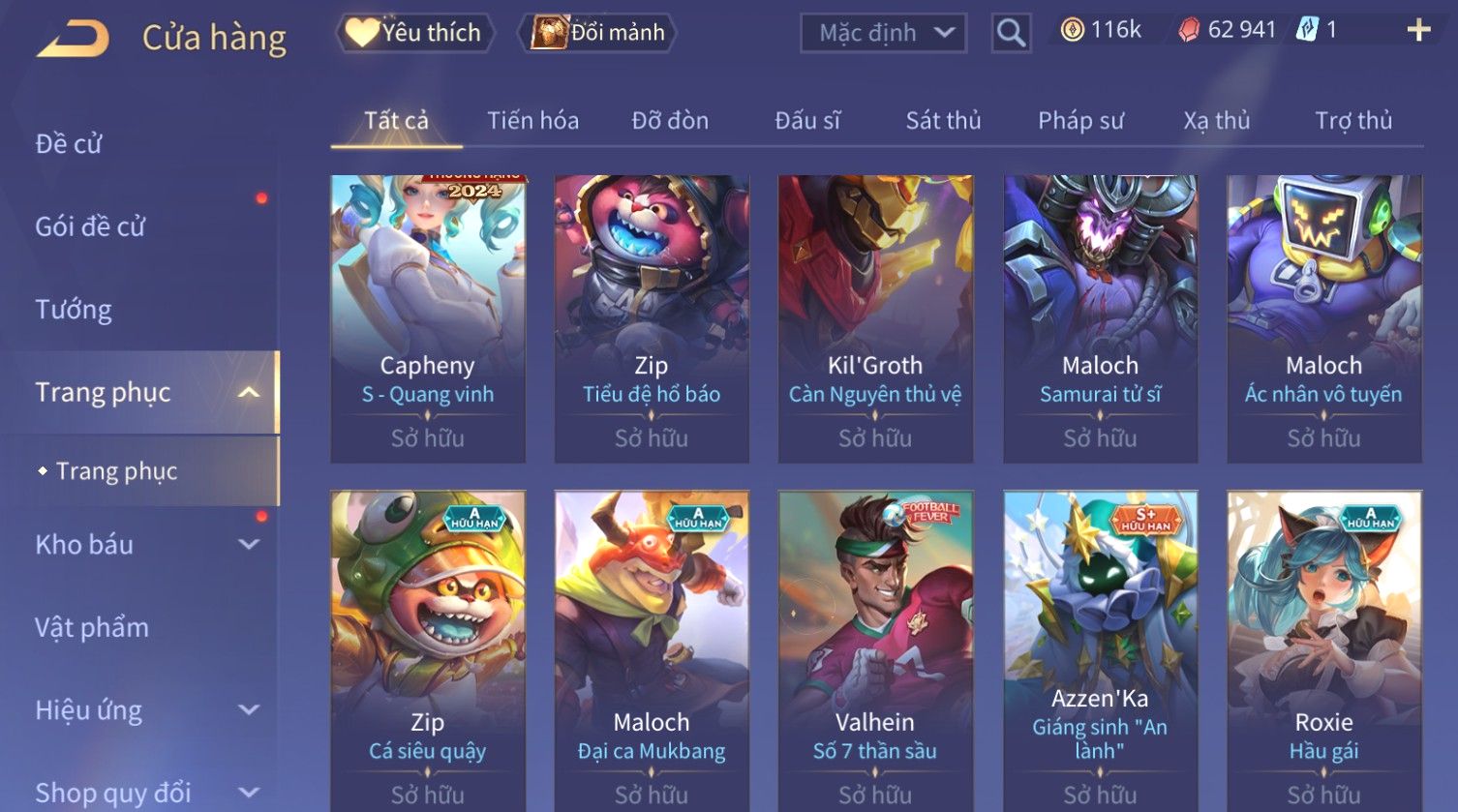The image size is (1458, 812).
Task: Tap the golden back arrow icon
Action: [x=73, y=39]
